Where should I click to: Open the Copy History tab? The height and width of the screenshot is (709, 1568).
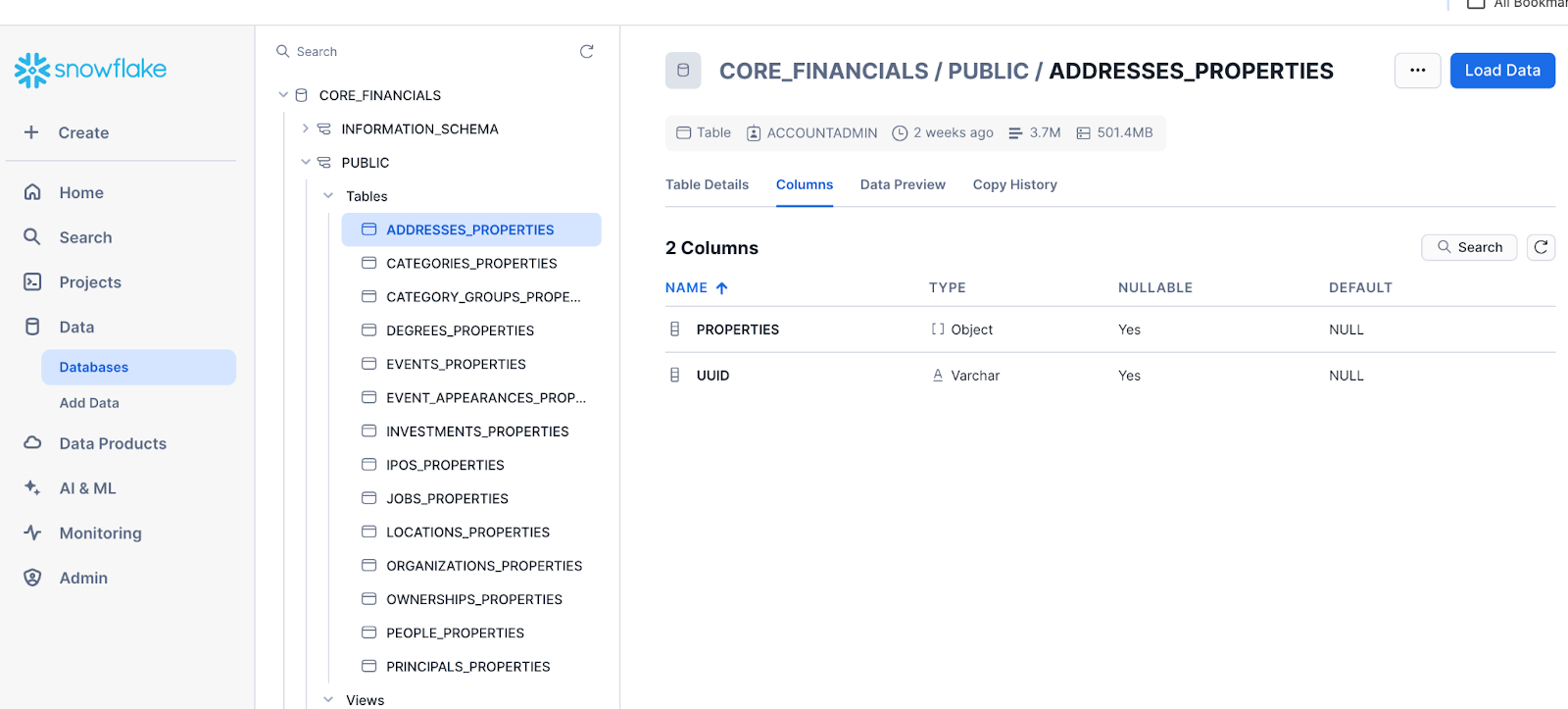1014,184
